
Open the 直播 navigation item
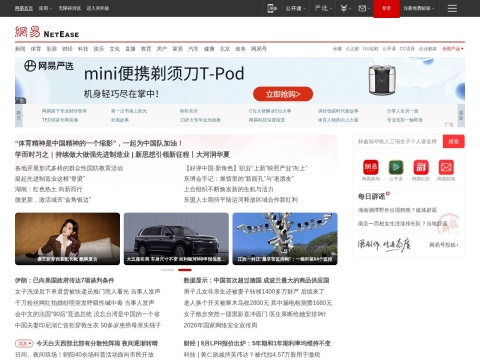coord(130,49)
